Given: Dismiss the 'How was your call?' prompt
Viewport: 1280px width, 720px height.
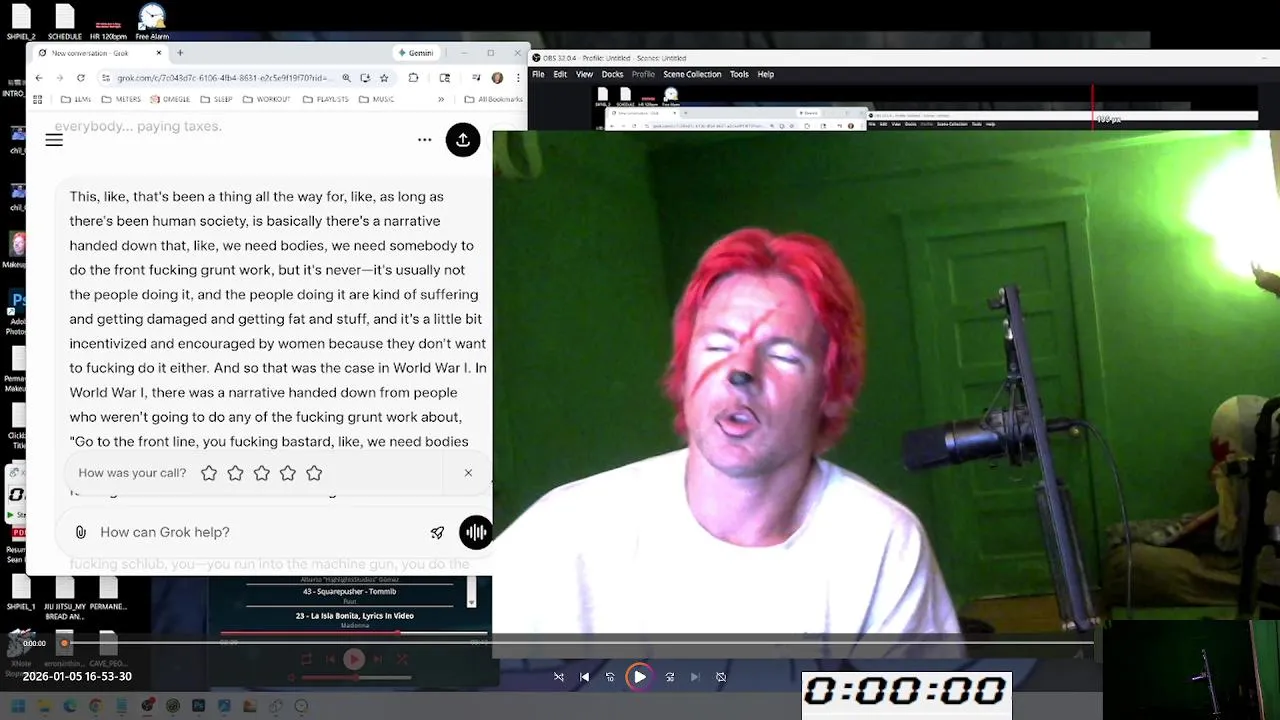Looking at the screenshot, I should tap(468, 473).
